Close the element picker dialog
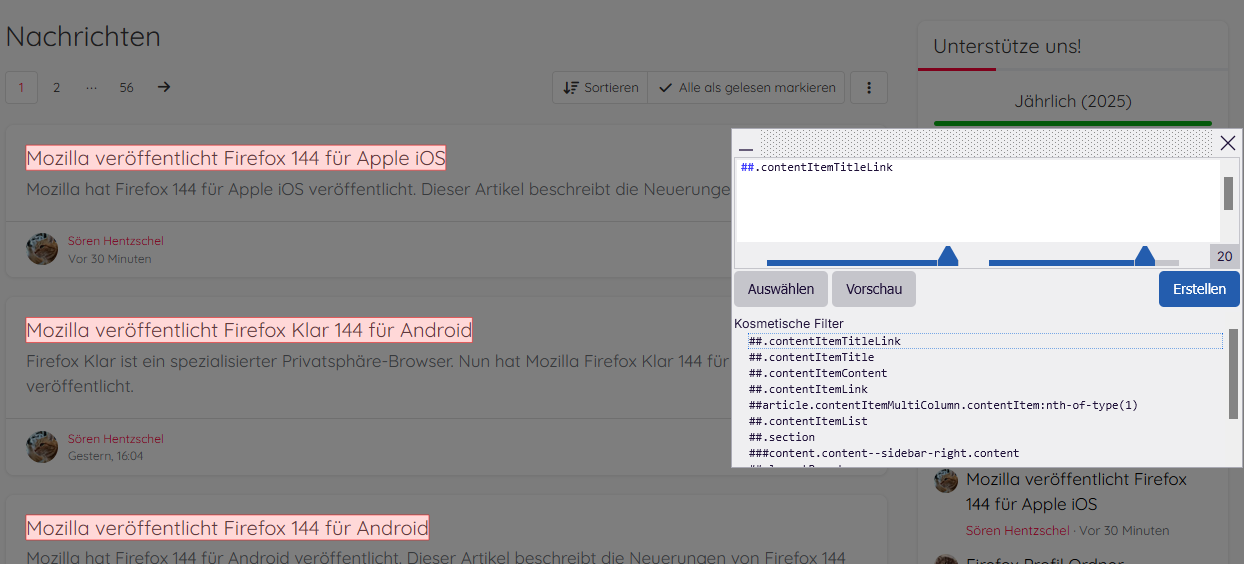 click(x=1228, y=143)
